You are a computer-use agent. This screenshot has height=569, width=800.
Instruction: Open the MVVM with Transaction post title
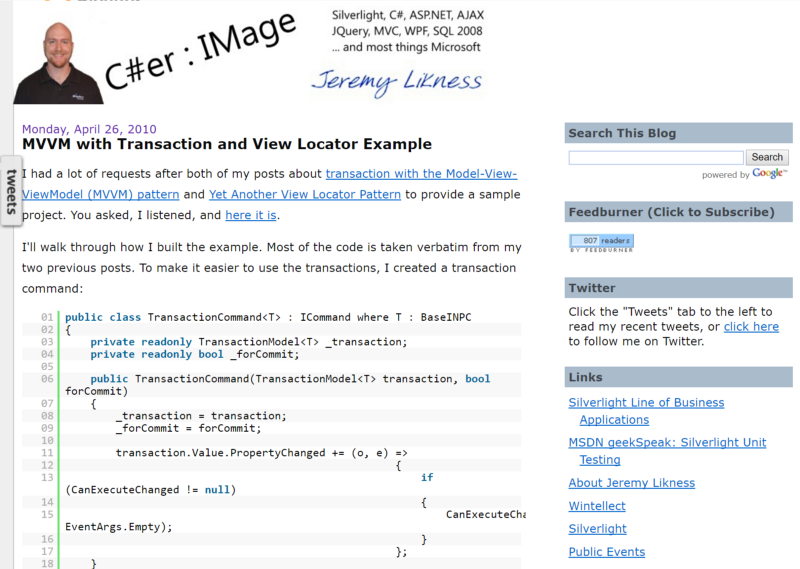(227, 144)
